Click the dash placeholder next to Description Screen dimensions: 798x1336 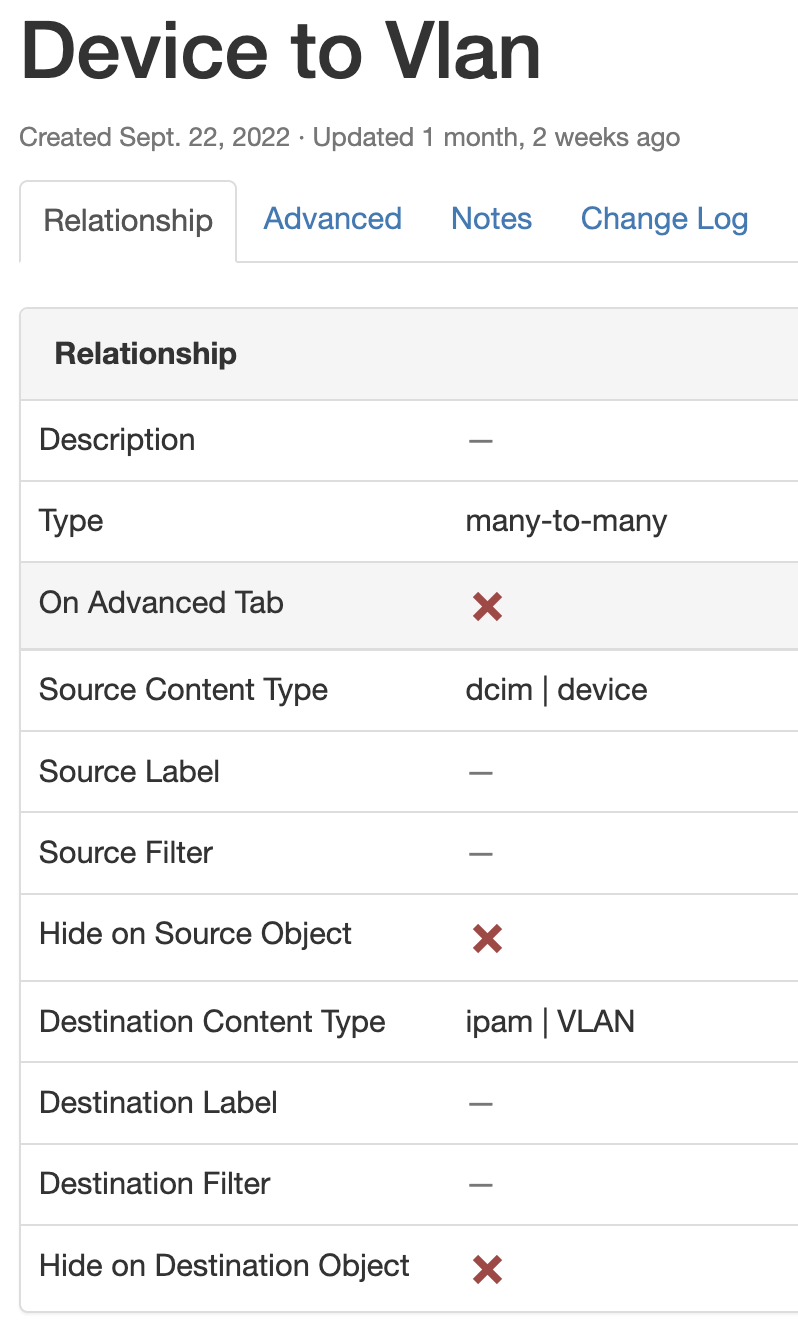(x=481, y=440)
